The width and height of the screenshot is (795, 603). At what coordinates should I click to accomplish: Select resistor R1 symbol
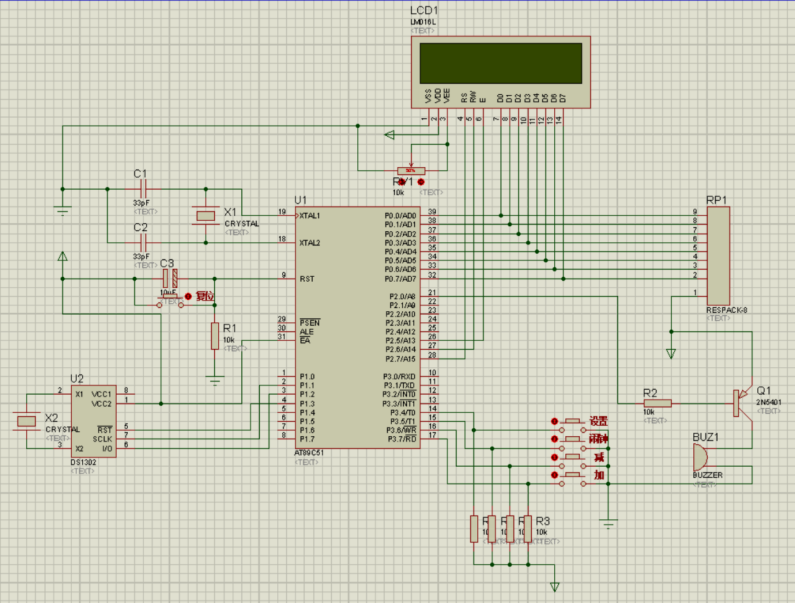pos(215,336)
